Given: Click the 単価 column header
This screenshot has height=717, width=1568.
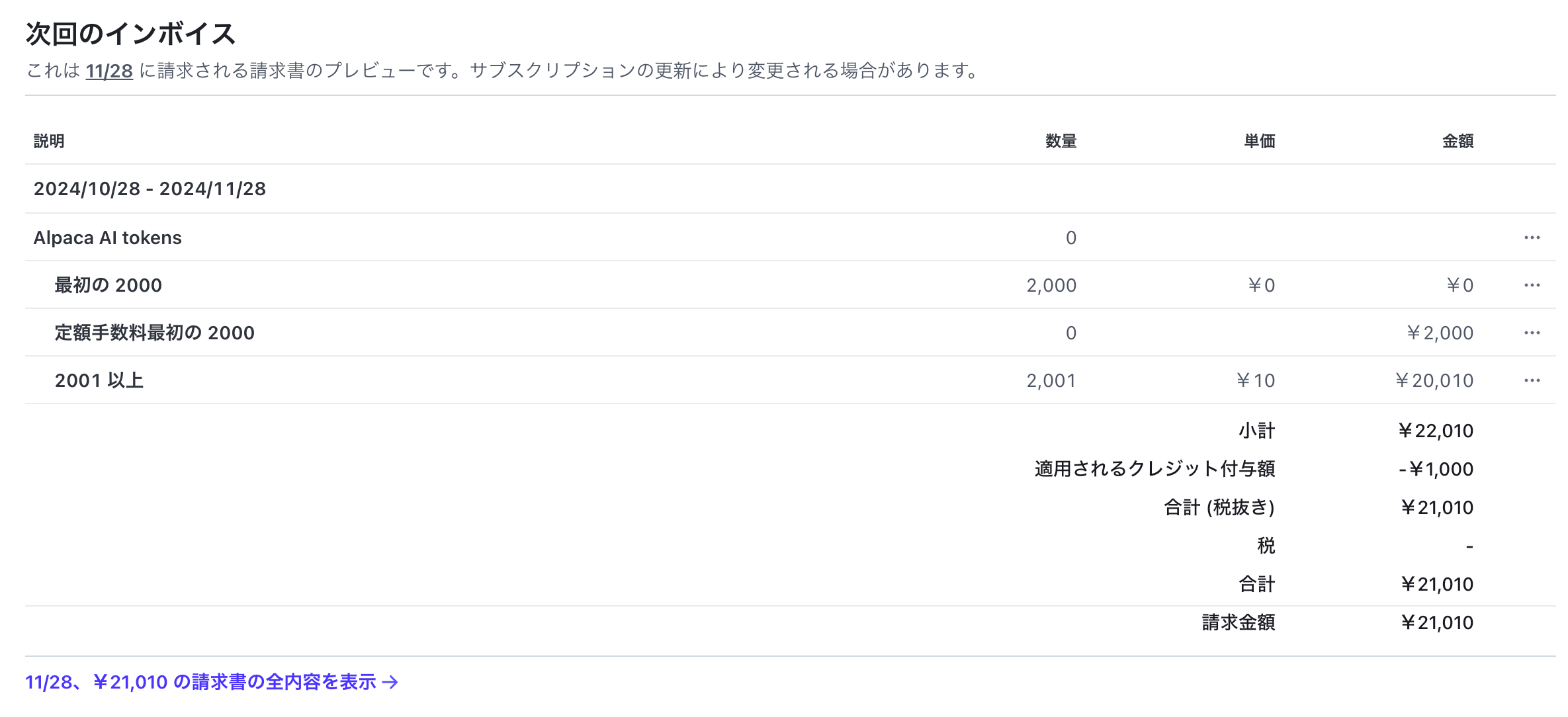Looking at the screenshot, I should (1259, 140).
